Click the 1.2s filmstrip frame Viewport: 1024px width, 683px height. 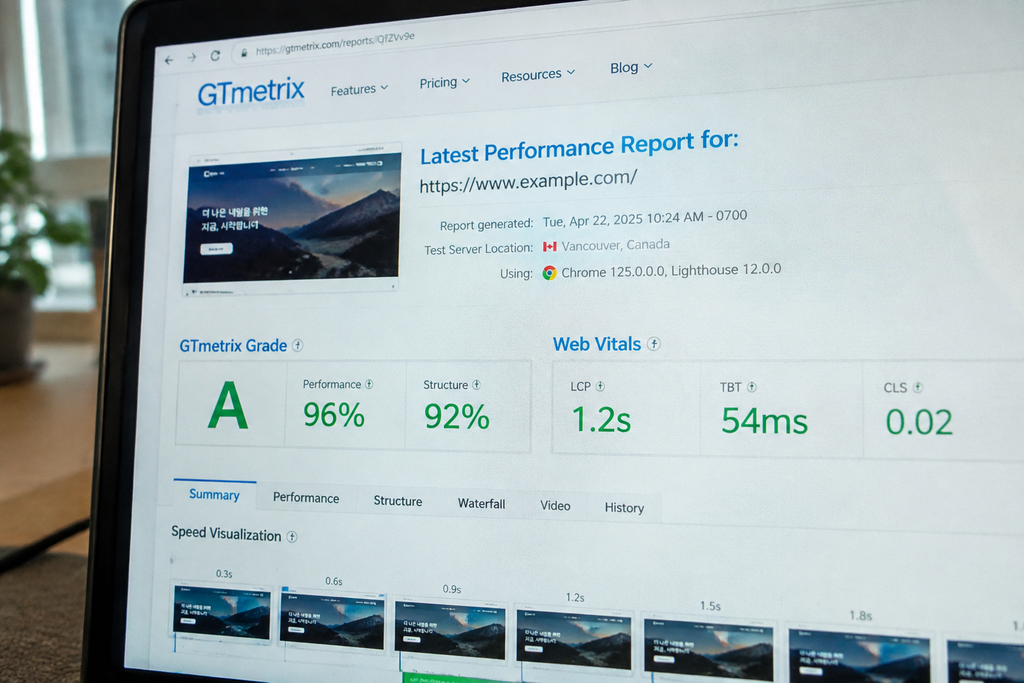pyautogui.click(x=574, y=639)
